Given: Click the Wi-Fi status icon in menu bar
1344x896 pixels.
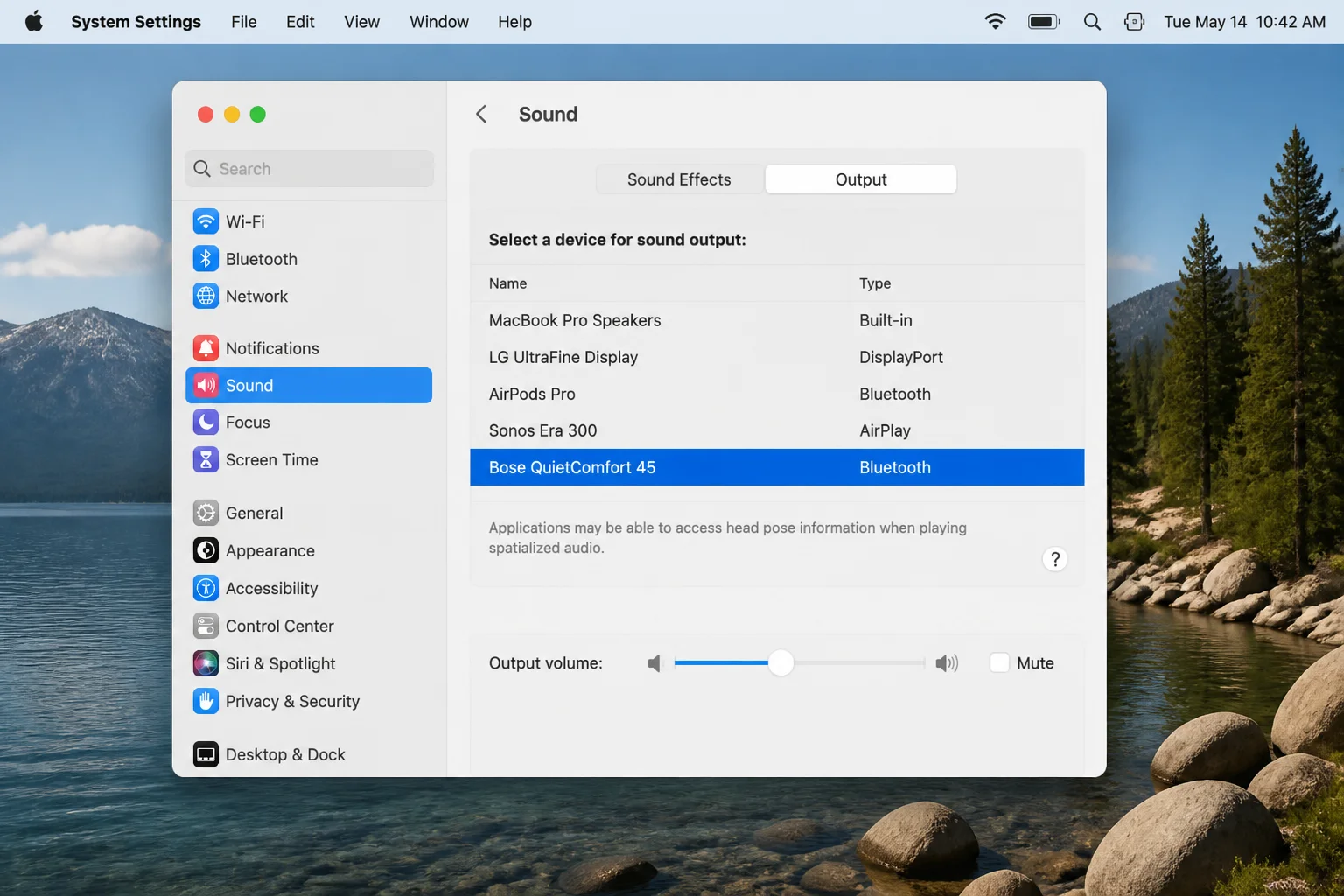Looking at the screenshot, I should tap(995, 21).
